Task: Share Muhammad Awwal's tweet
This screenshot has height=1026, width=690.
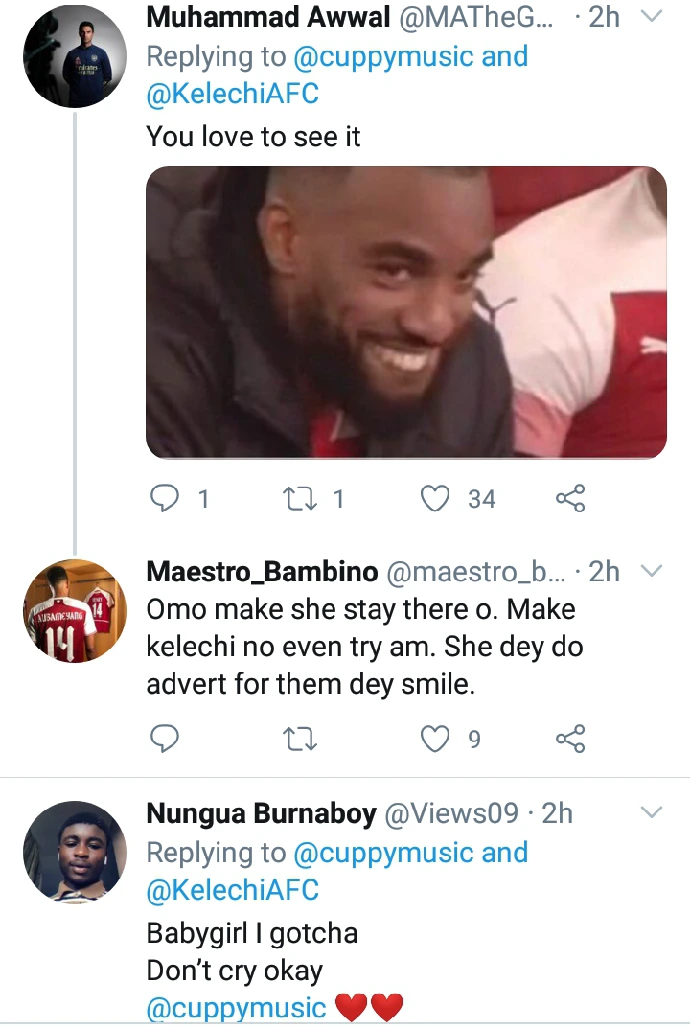Action: [x=570, y=498]
